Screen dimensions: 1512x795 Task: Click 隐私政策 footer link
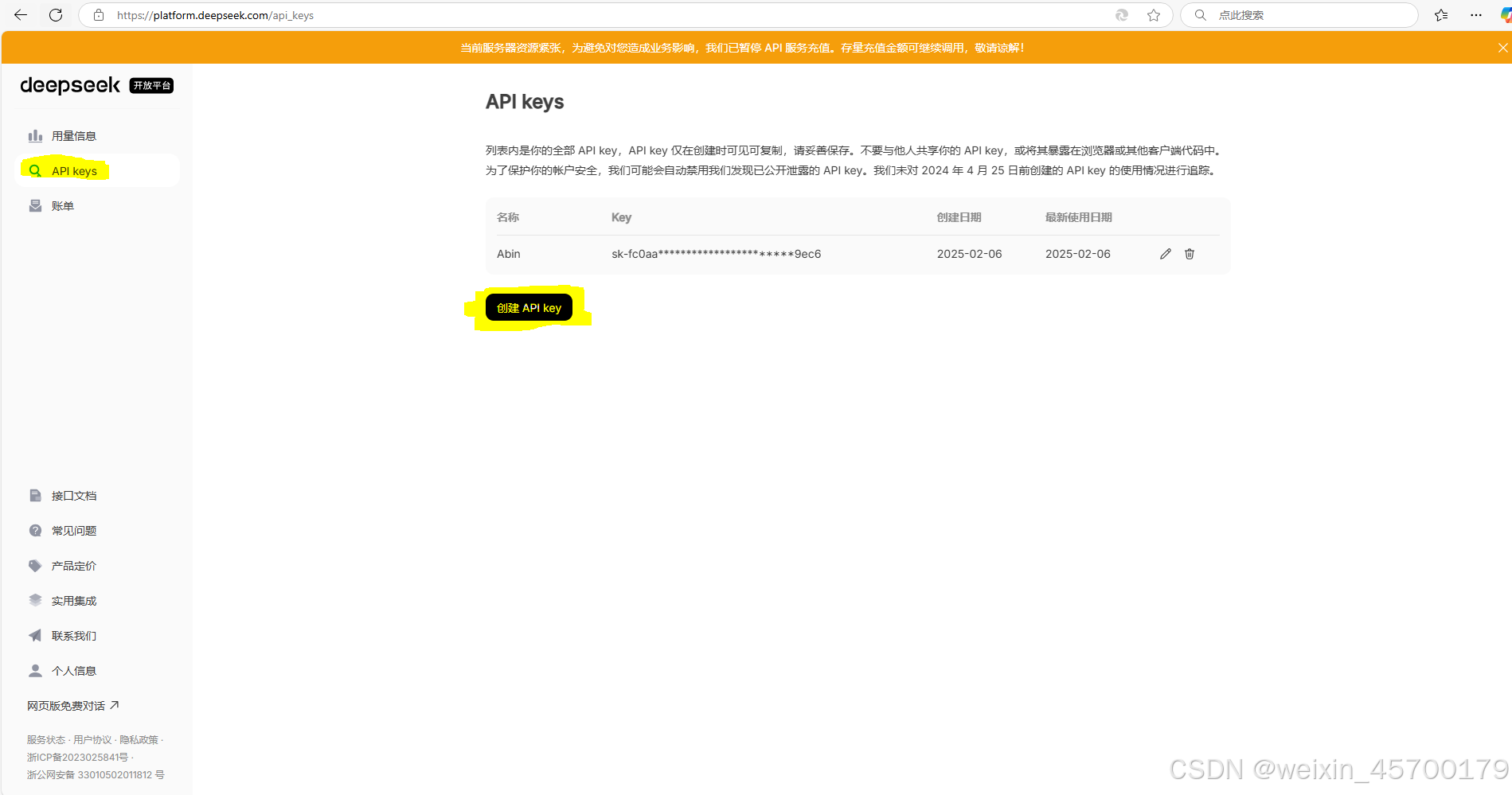tap(139, 740)
